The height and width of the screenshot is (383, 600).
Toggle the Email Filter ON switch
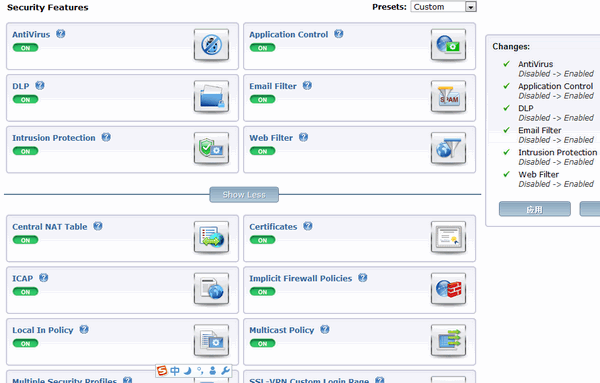(x=262, y=99)
